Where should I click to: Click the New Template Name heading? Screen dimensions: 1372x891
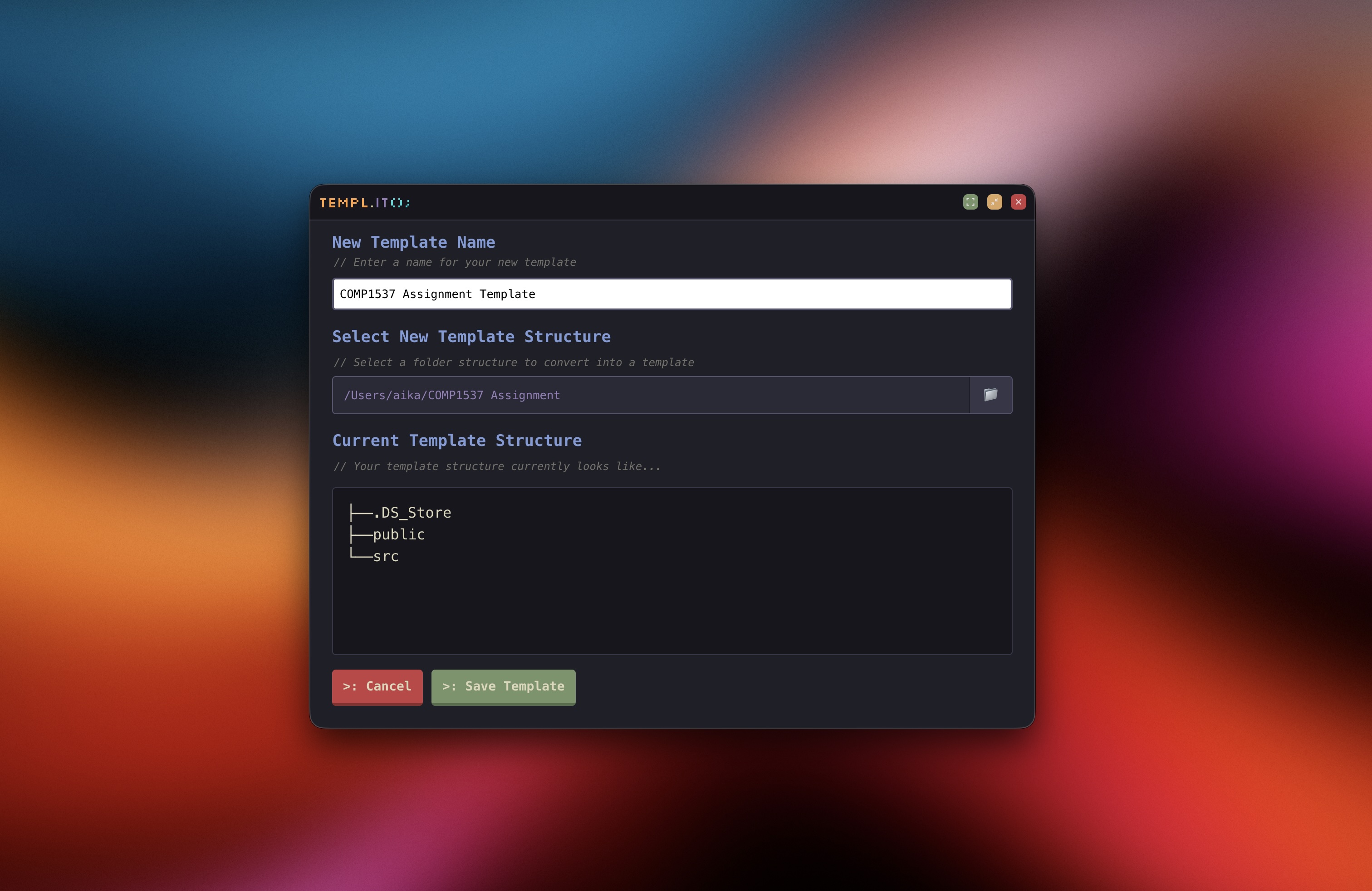point(413,242)
